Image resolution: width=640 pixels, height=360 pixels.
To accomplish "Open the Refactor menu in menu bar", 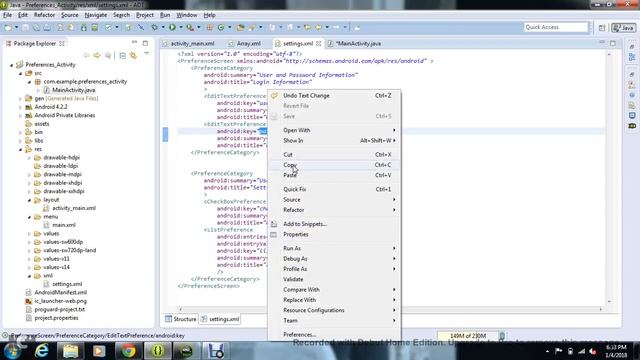I will [x=44, y=15].
